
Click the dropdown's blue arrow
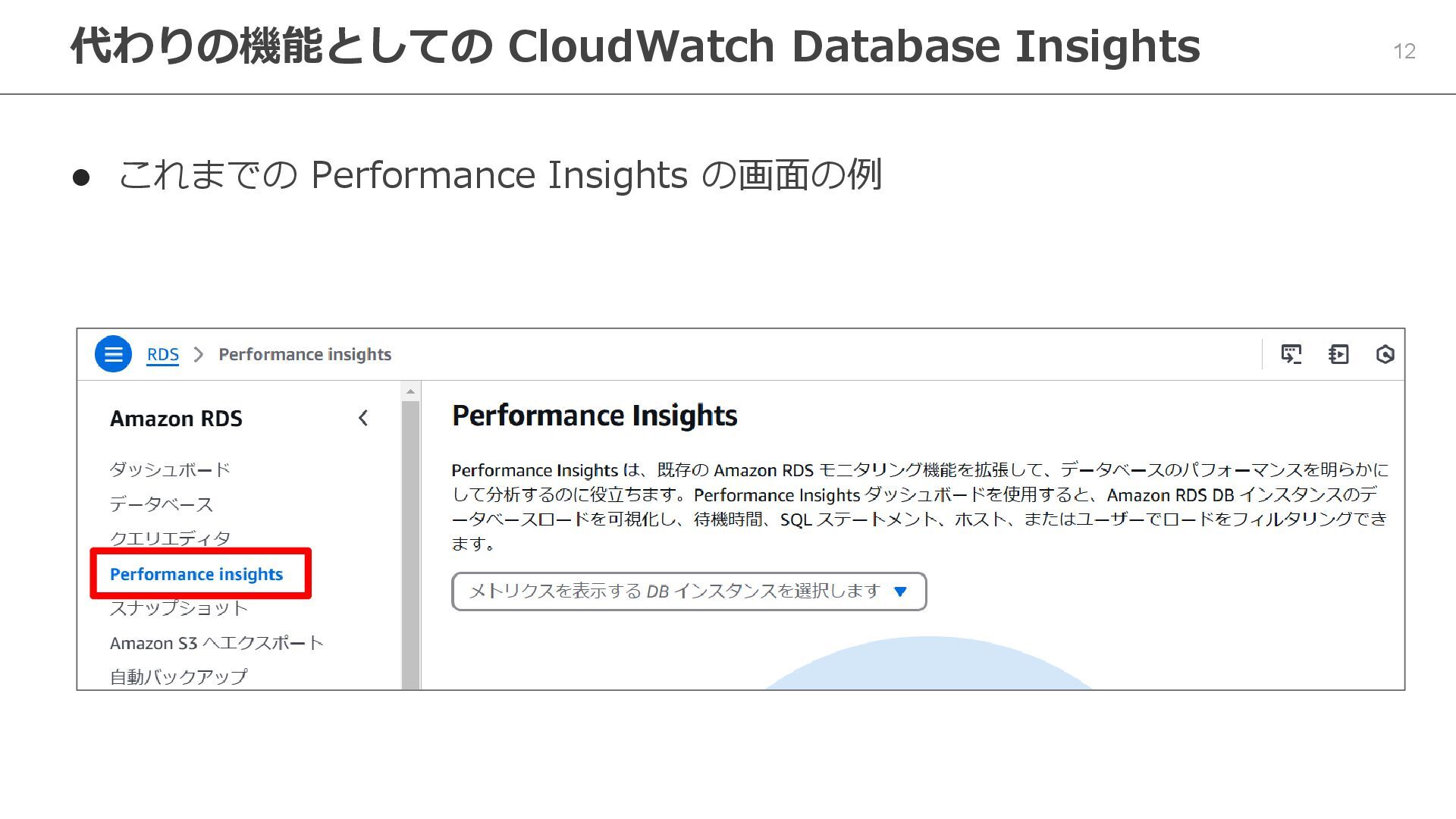coord(900,591)
